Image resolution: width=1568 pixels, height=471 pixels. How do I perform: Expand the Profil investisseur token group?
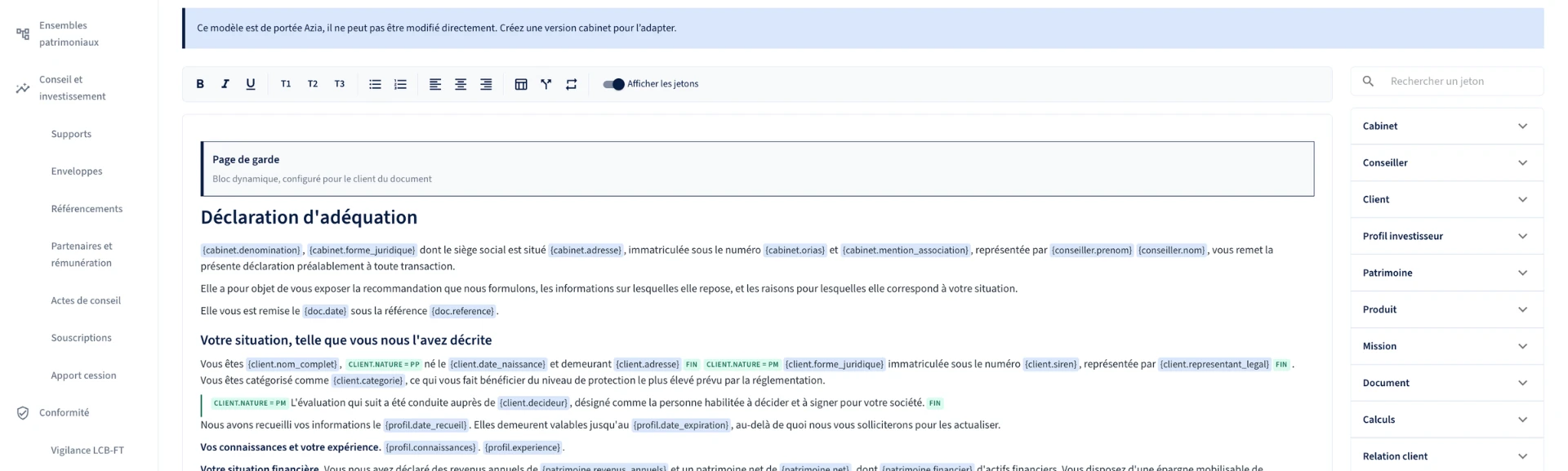click(1446, 236)
